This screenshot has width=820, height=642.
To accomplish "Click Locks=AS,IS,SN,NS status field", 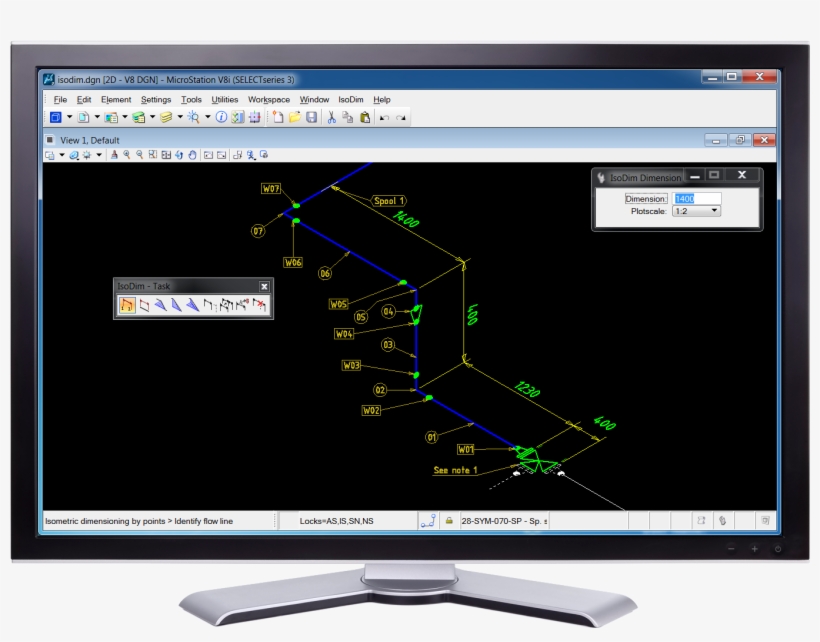I will coord(336,521).
